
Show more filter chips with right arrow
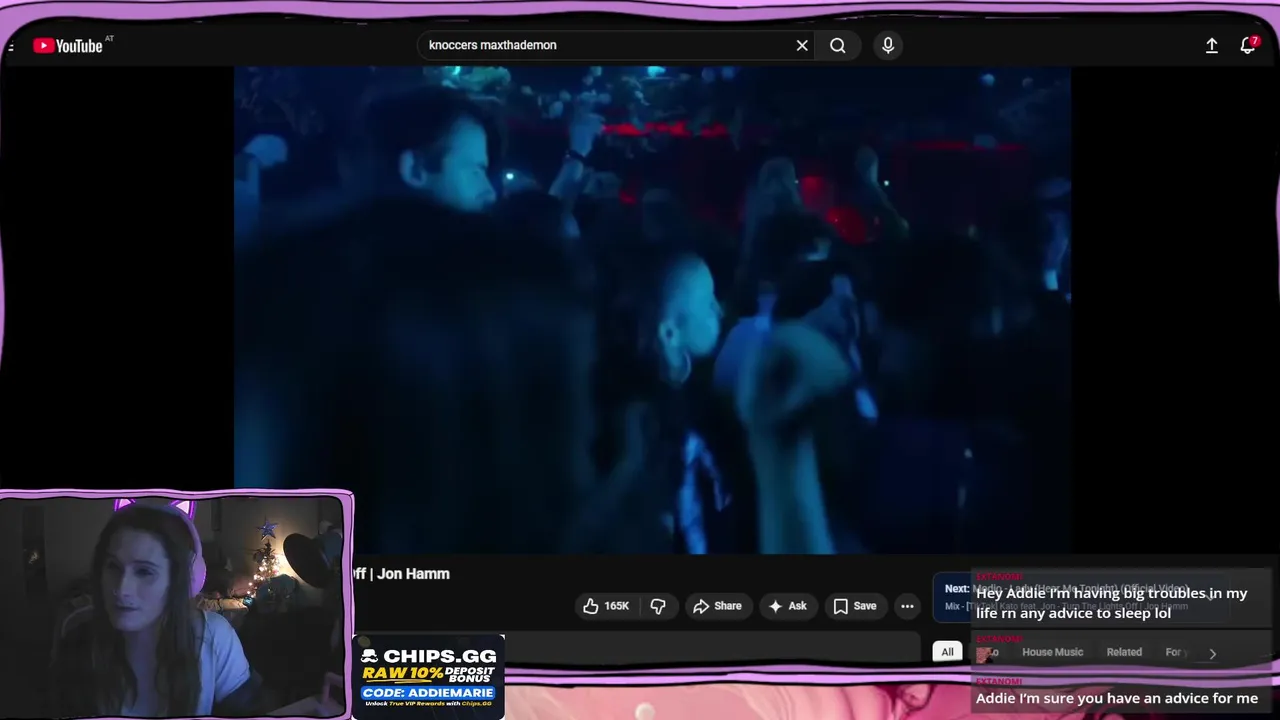click(1212, 653)
